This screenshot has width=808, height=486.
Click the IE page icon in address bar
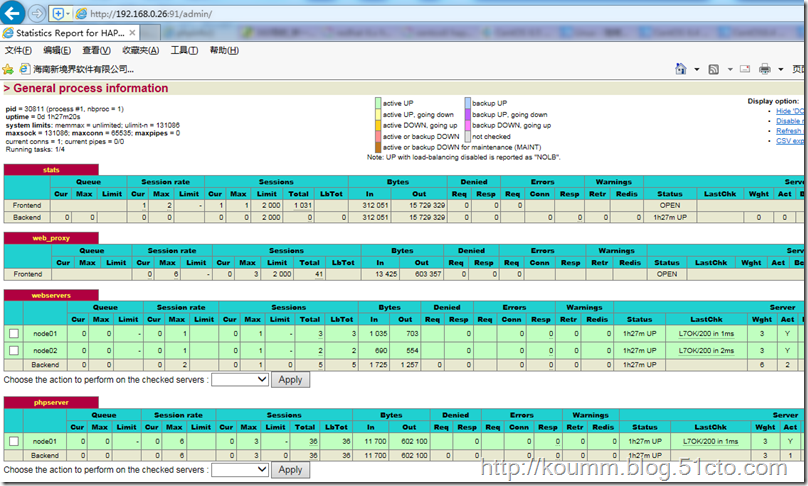81,14
